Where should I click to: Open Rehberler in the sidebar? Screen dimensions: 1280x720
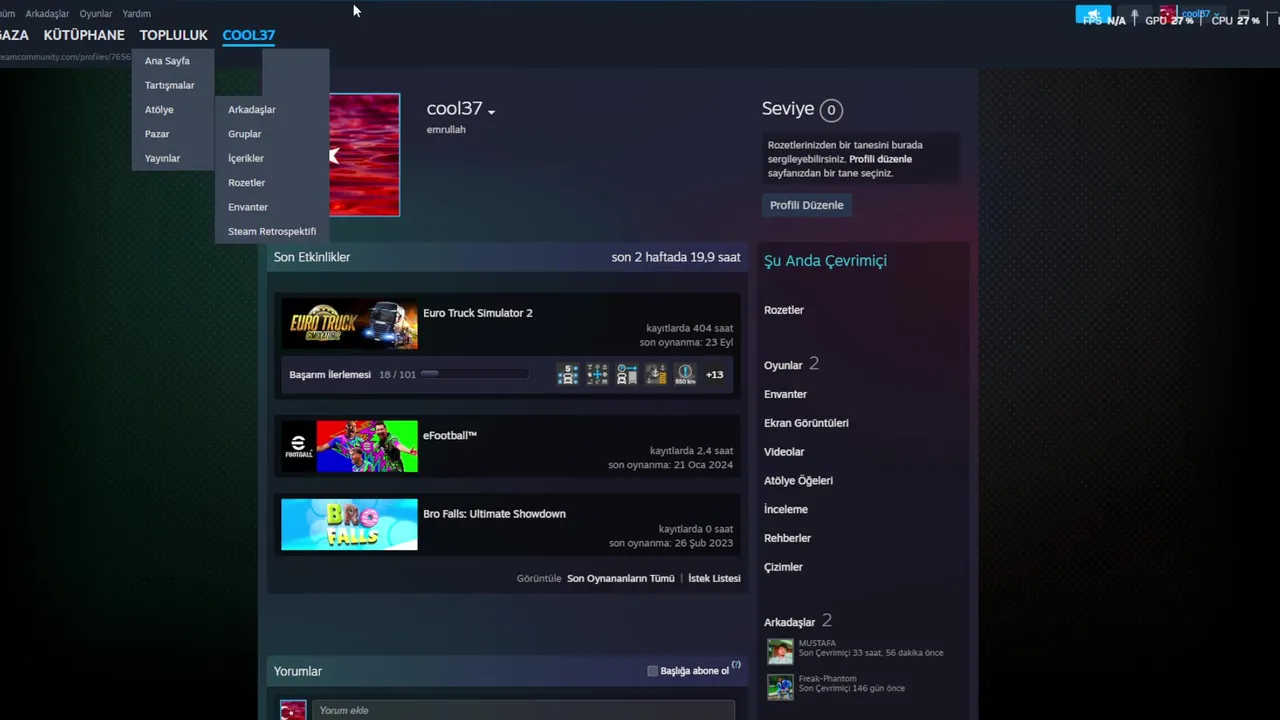pyautogui.click(x=787, y=538)
